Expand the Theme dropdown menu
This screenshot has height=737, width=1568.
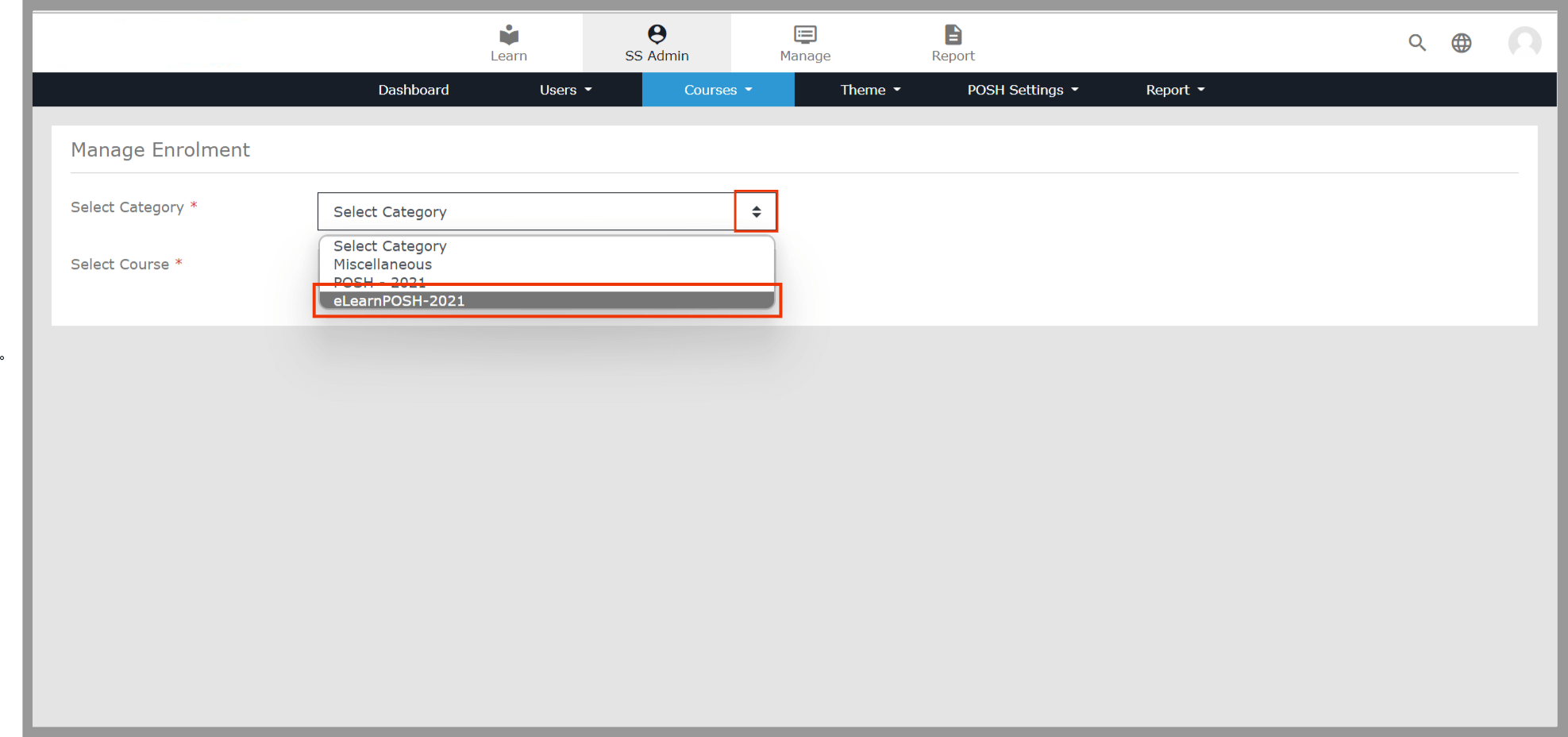(870, 90)
